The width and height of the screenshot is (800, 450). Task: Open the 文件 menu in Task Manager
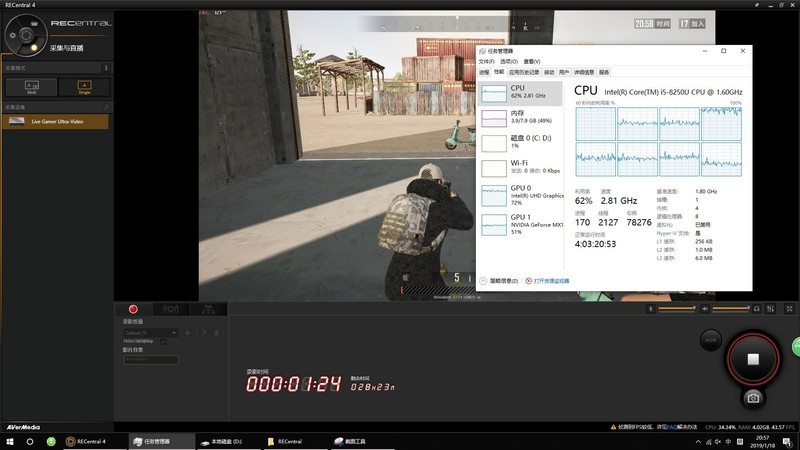[x=486, y=61]
